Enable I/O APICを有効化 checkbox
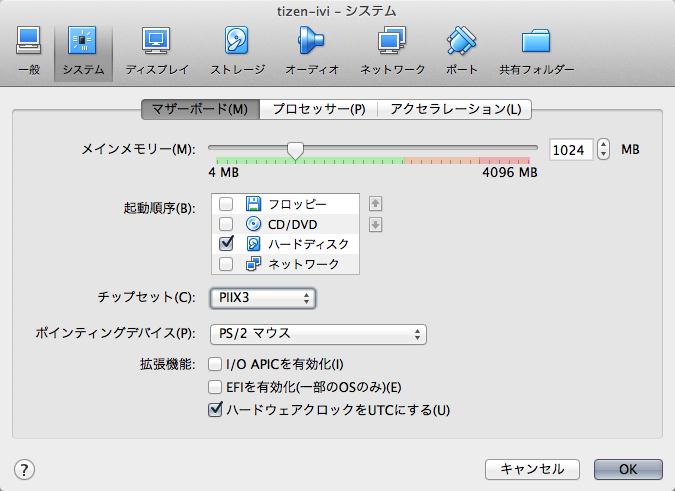Screen dimensions: 675x491 (x=215, y=364)
